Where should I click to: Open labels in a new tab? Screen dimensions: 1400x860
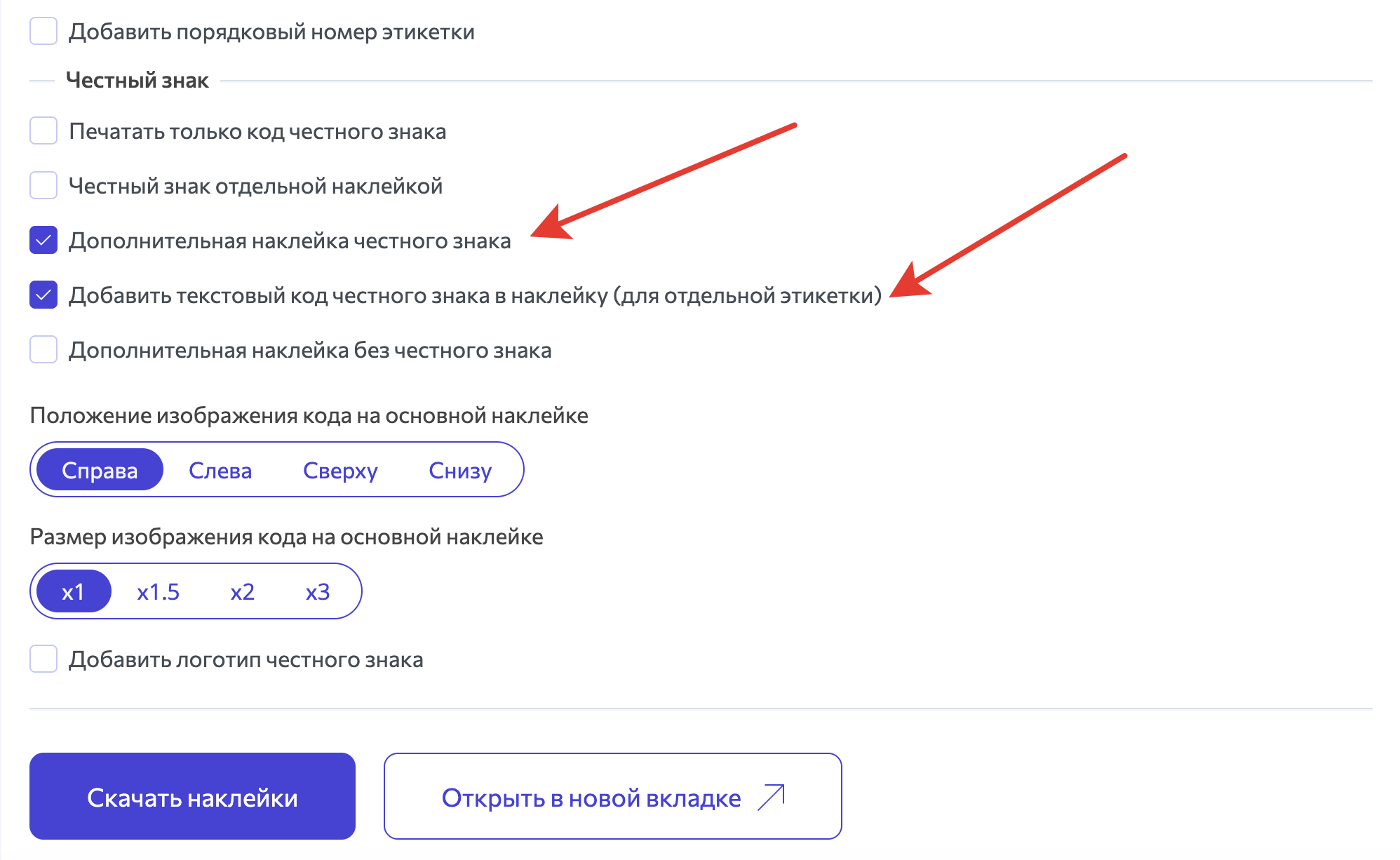click(612, 795)
